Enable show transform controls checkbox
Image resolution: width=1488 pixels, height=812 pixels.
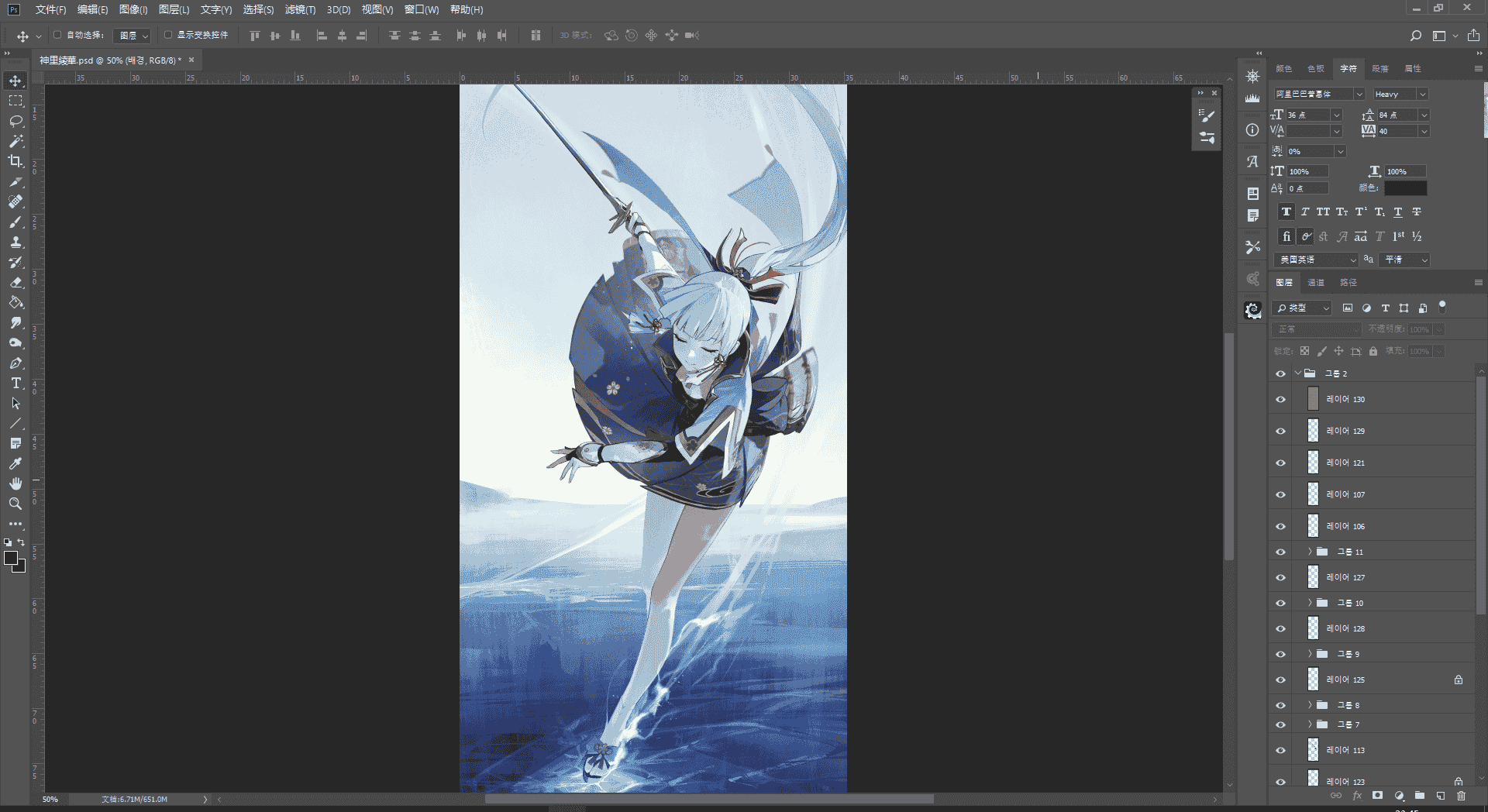pos(168,35)
